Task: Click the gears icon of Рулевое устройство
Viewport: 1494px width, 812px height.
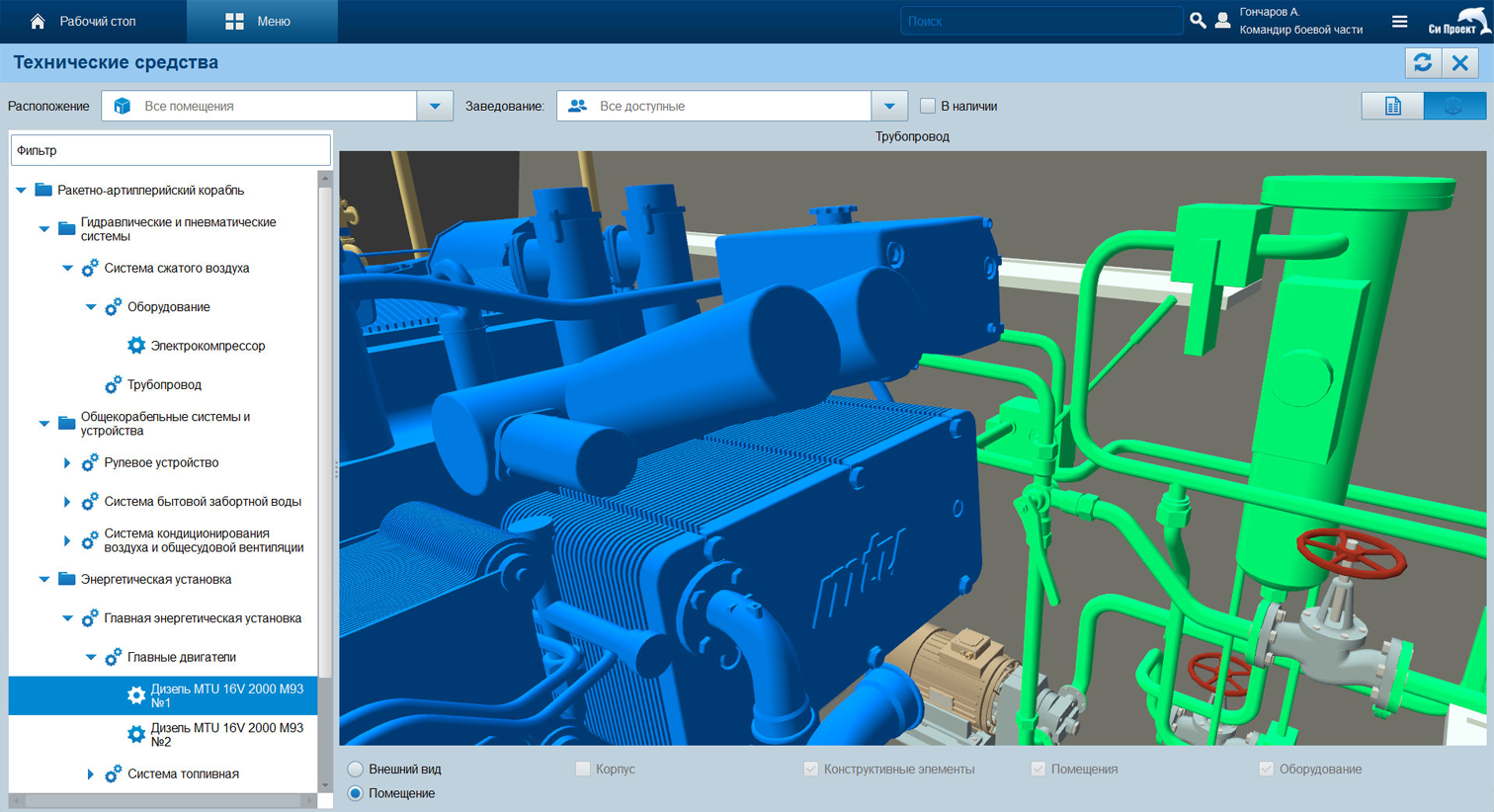Action: click(90, 462)
